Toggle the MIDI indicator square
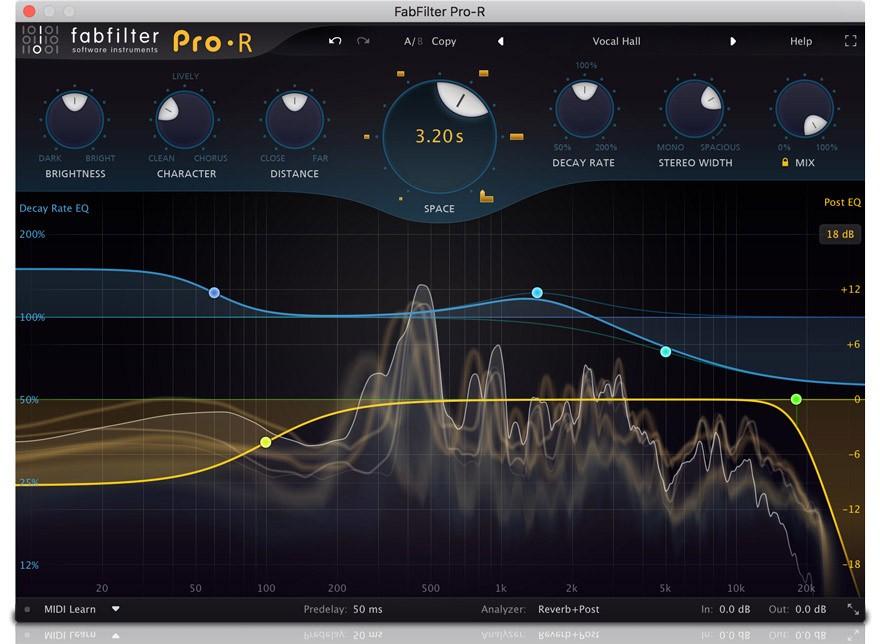This screenshot has height=644, width=880. pyautogui.click(x=27, y=609)
